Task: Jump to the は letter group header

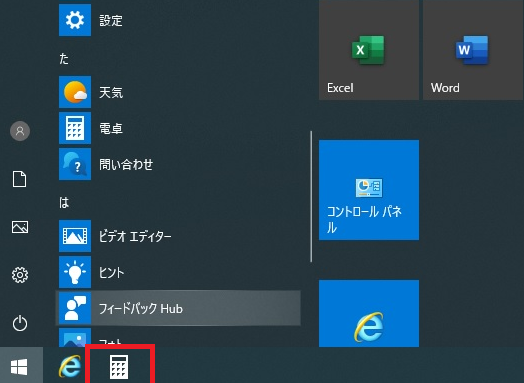Action: (64, 203)
